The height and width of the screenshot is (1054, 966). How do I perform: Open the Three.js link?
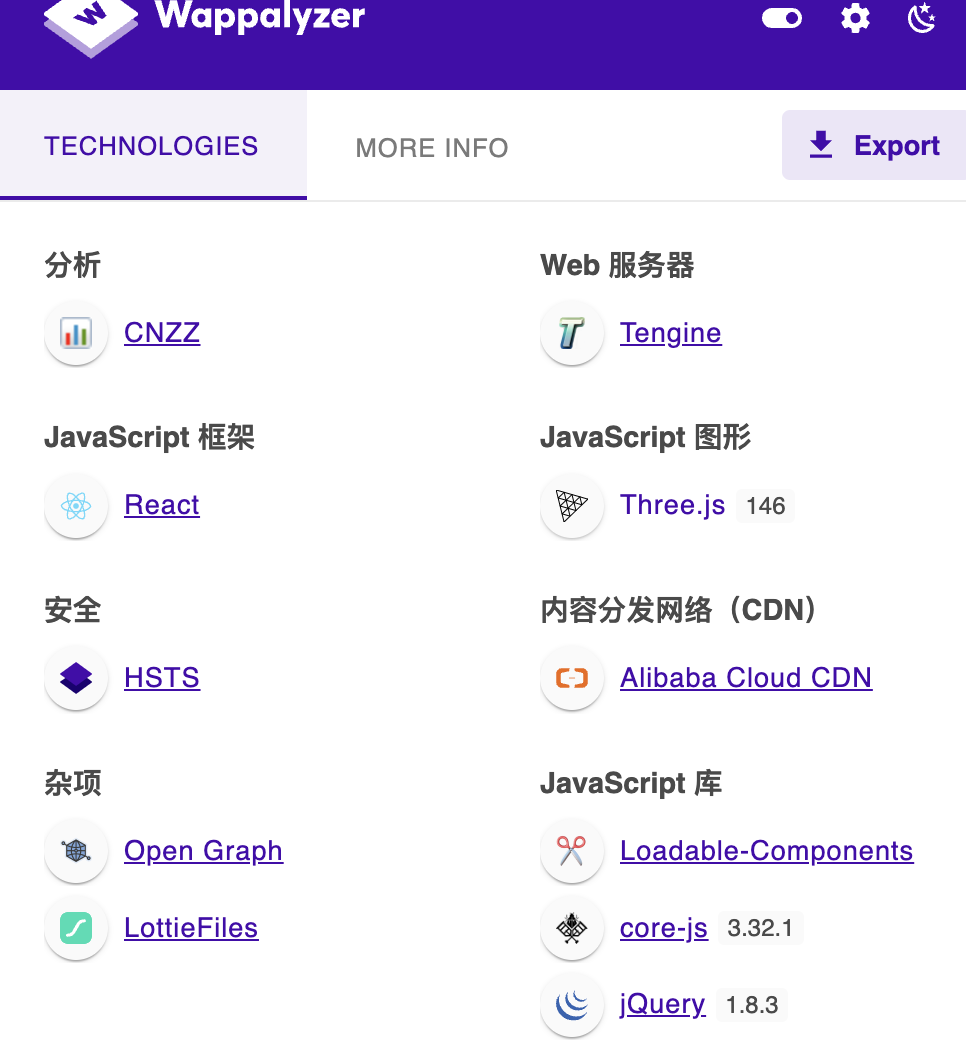click(672, 505)
